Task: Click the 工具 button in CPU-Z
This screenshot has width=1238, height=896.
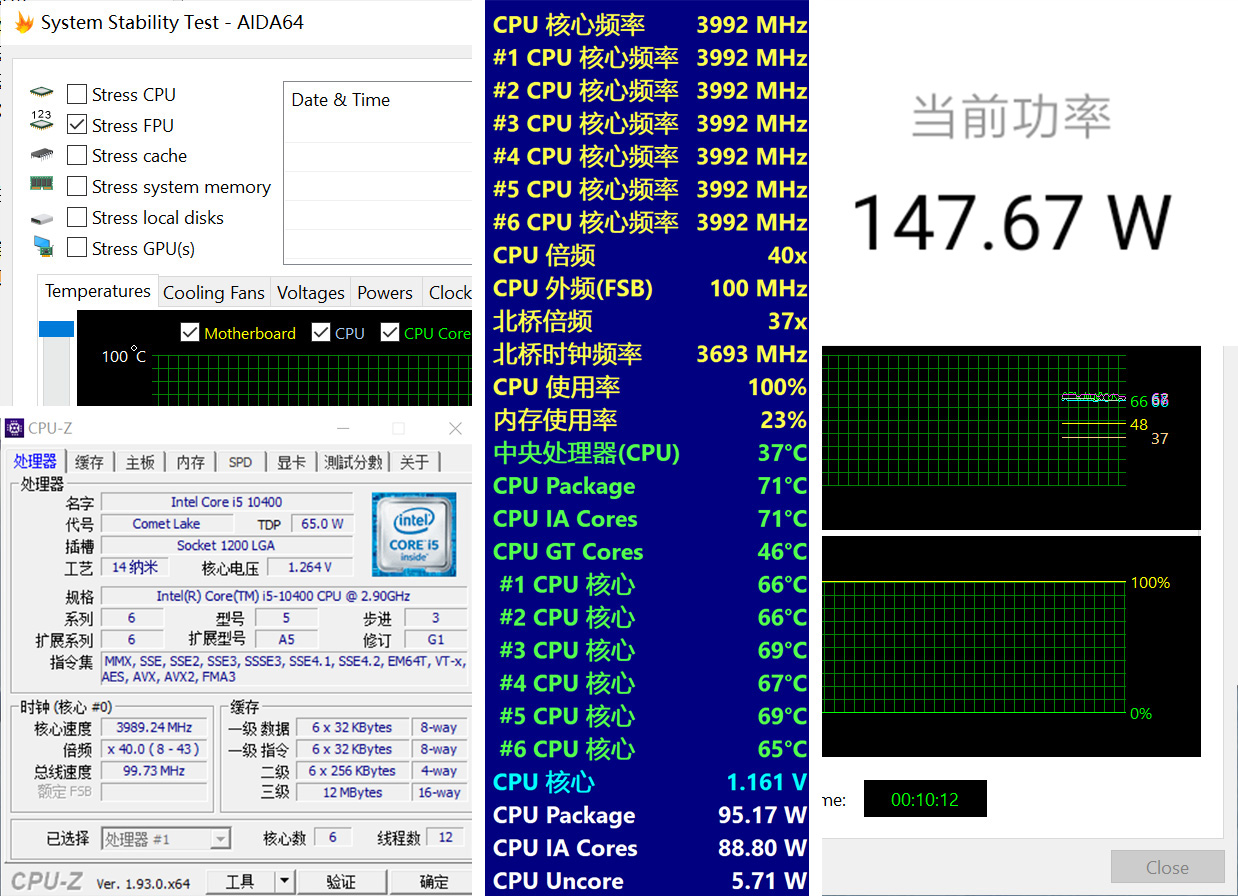Action: point(240,881)
